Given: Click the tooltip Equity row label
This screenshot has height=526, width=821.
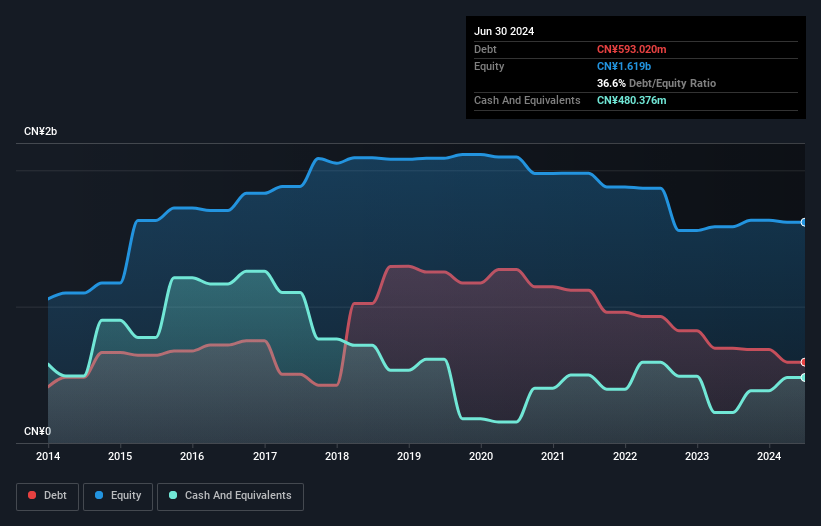Looking at the screenshot, I should coord(489,66).
